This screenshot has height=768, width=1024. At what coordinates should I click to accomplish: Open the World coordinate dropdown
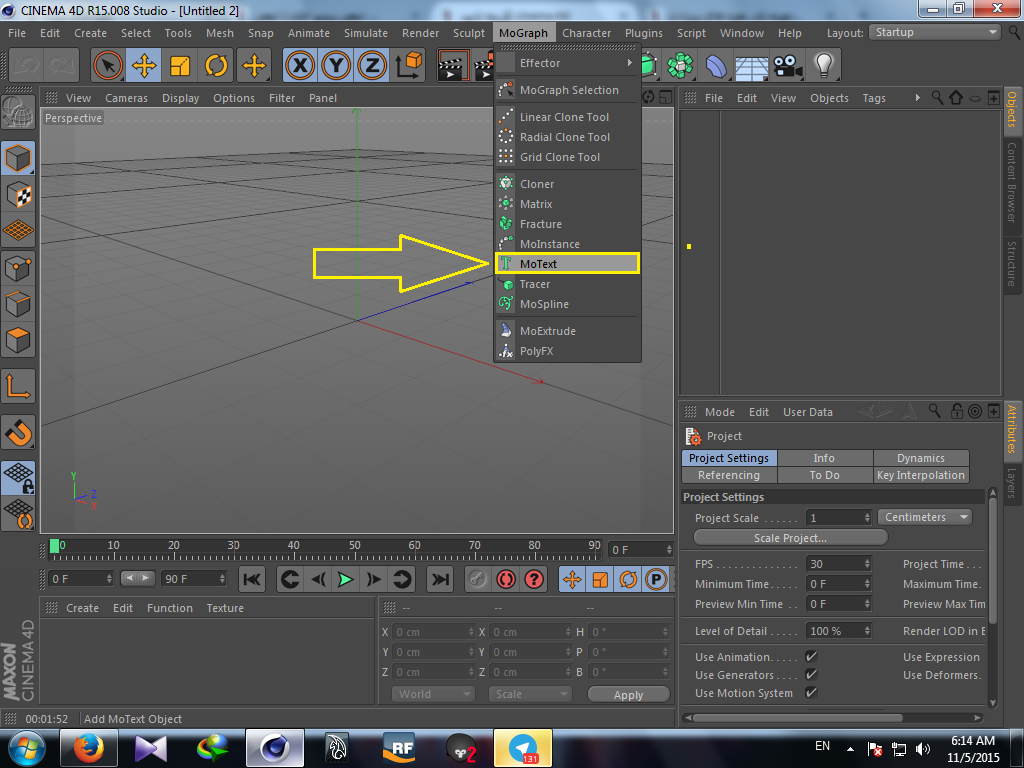pyautogui.click(x=432, y=694)
